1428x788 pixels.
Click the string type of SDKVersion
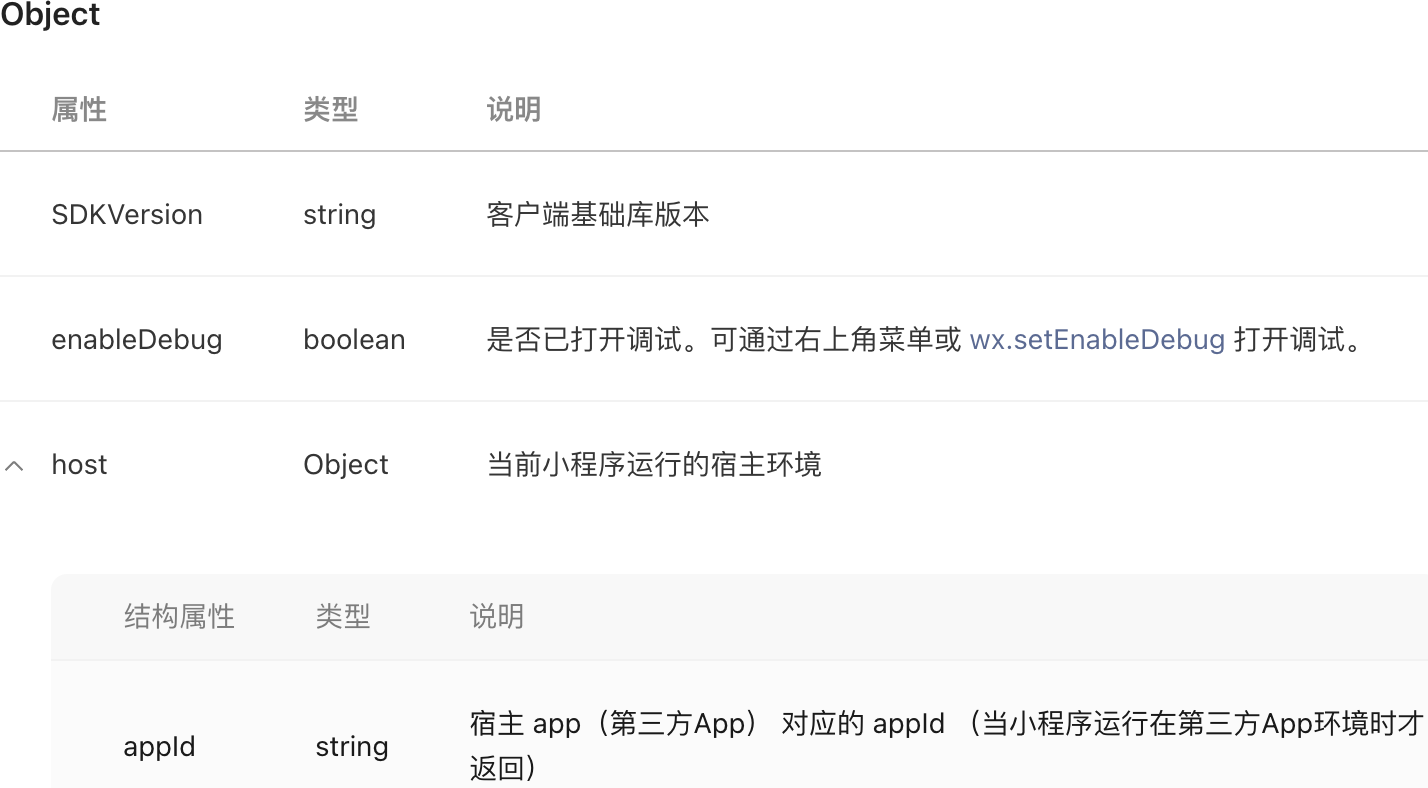pyautogui.click(x=339, y=214)
